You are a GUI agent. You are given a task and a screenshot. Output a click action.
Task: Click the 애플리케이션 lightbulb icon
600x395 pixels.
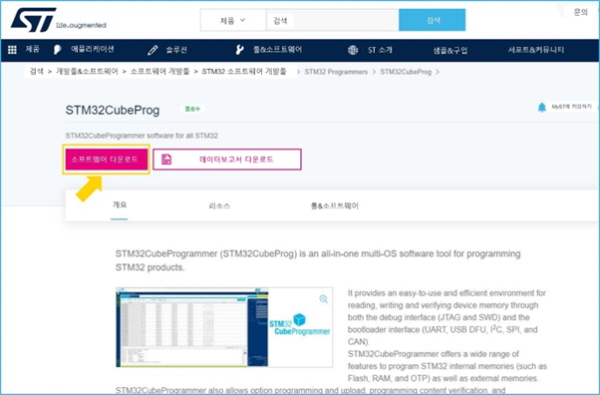(57, 50)
